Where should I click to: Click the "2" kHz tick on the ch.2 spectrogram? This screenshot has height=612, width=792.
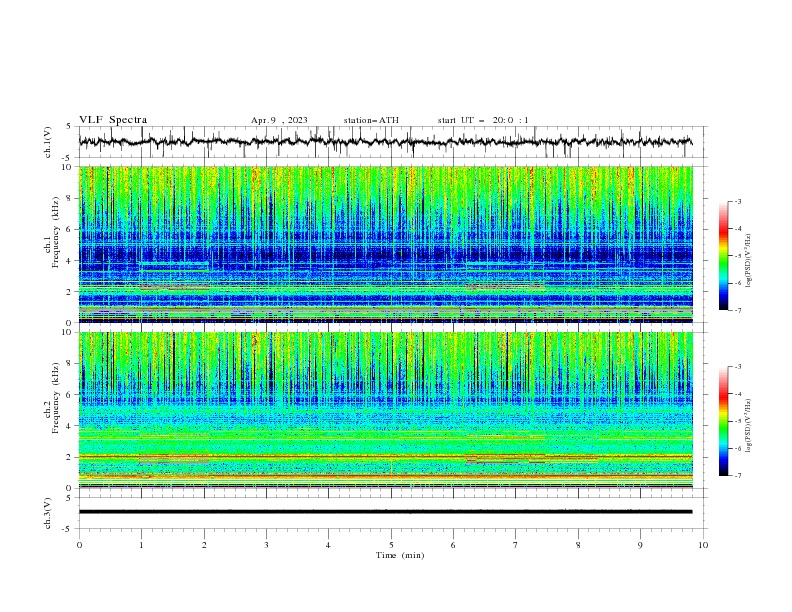[71, 457]
